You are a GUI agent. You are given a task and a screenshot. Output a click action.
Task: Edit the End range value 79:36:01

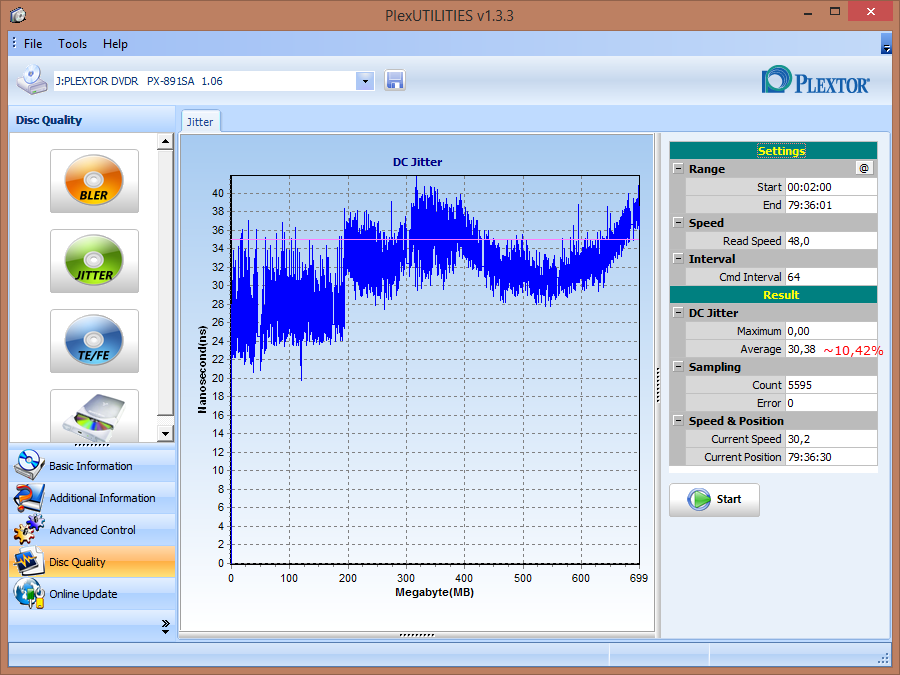pyautogui.click(x=831, y=205)
